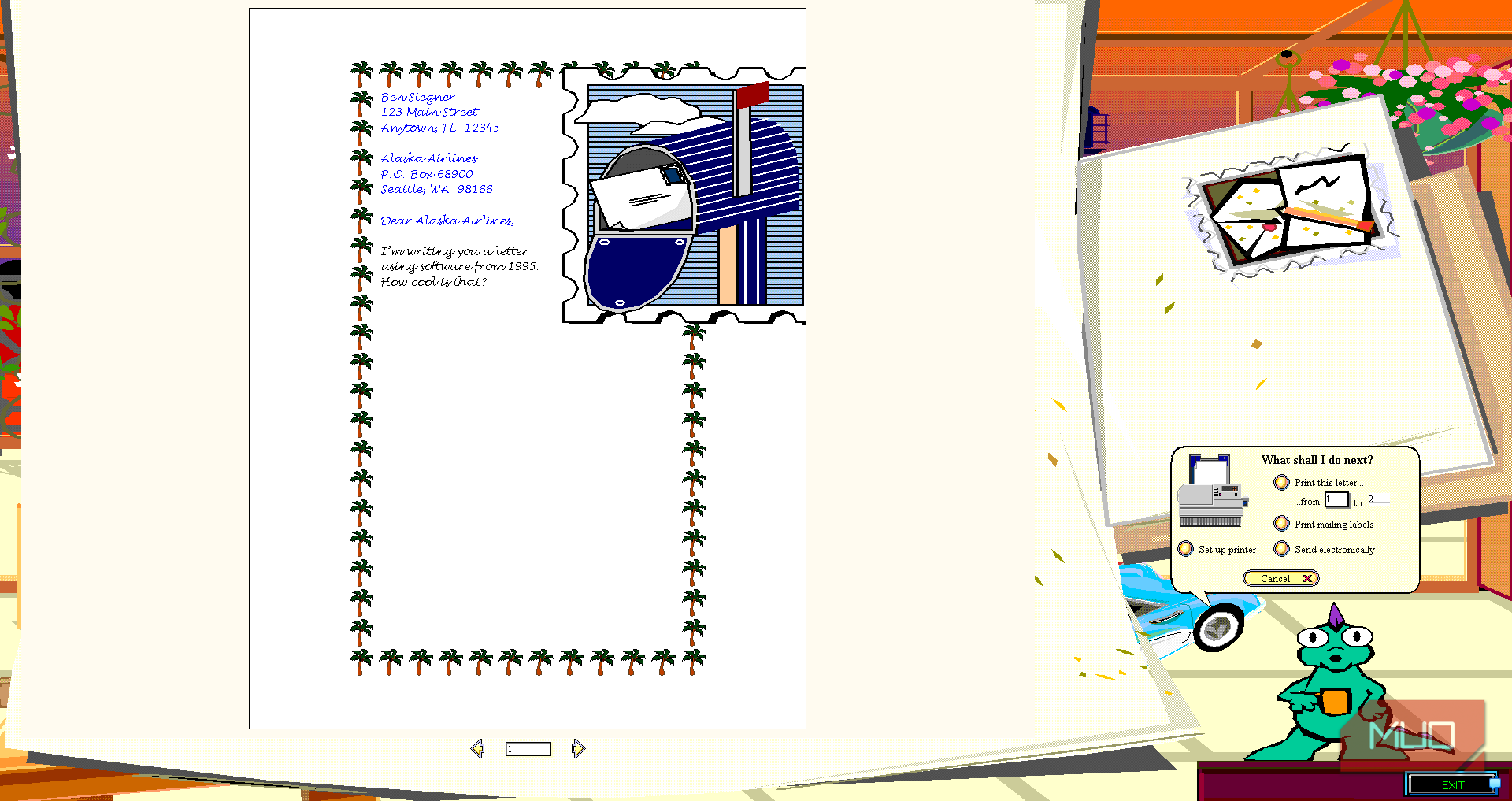Click the EXIT button
This screenshot has height=801, width=1512.
[x=1452, y=784]
